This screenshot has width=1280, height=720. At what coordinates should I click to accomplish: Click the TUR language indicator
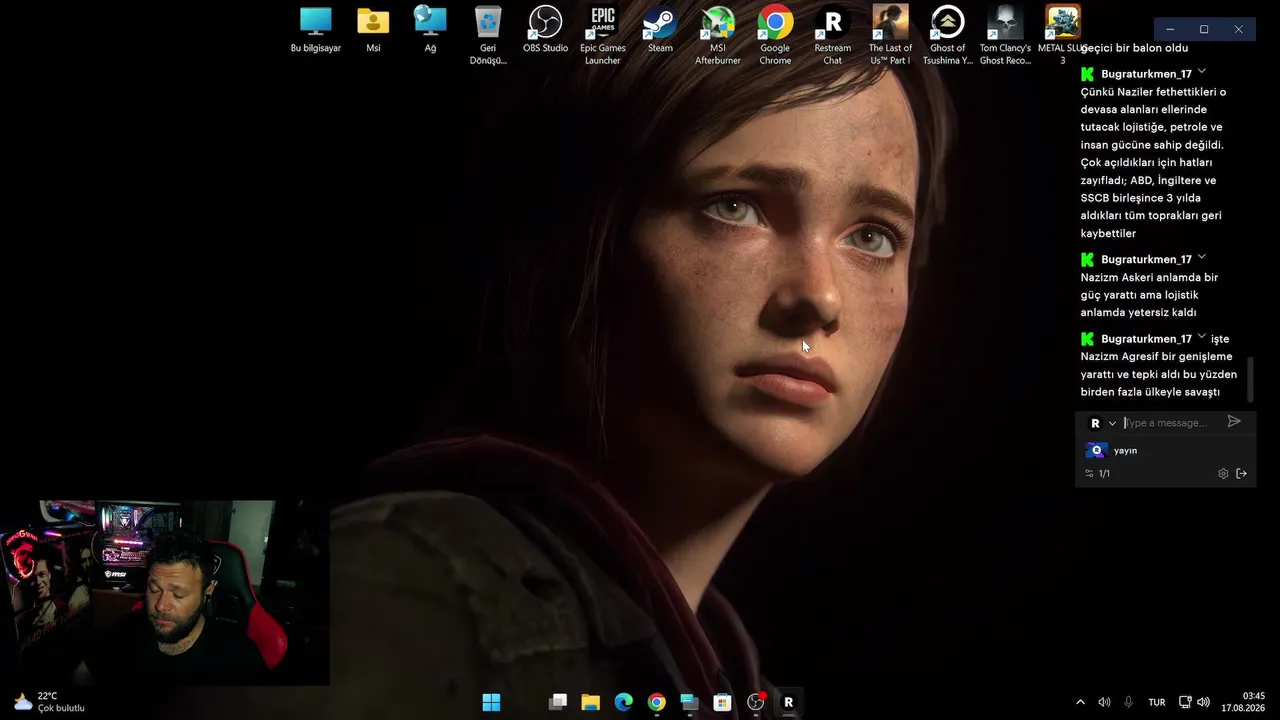[1157, 703]
